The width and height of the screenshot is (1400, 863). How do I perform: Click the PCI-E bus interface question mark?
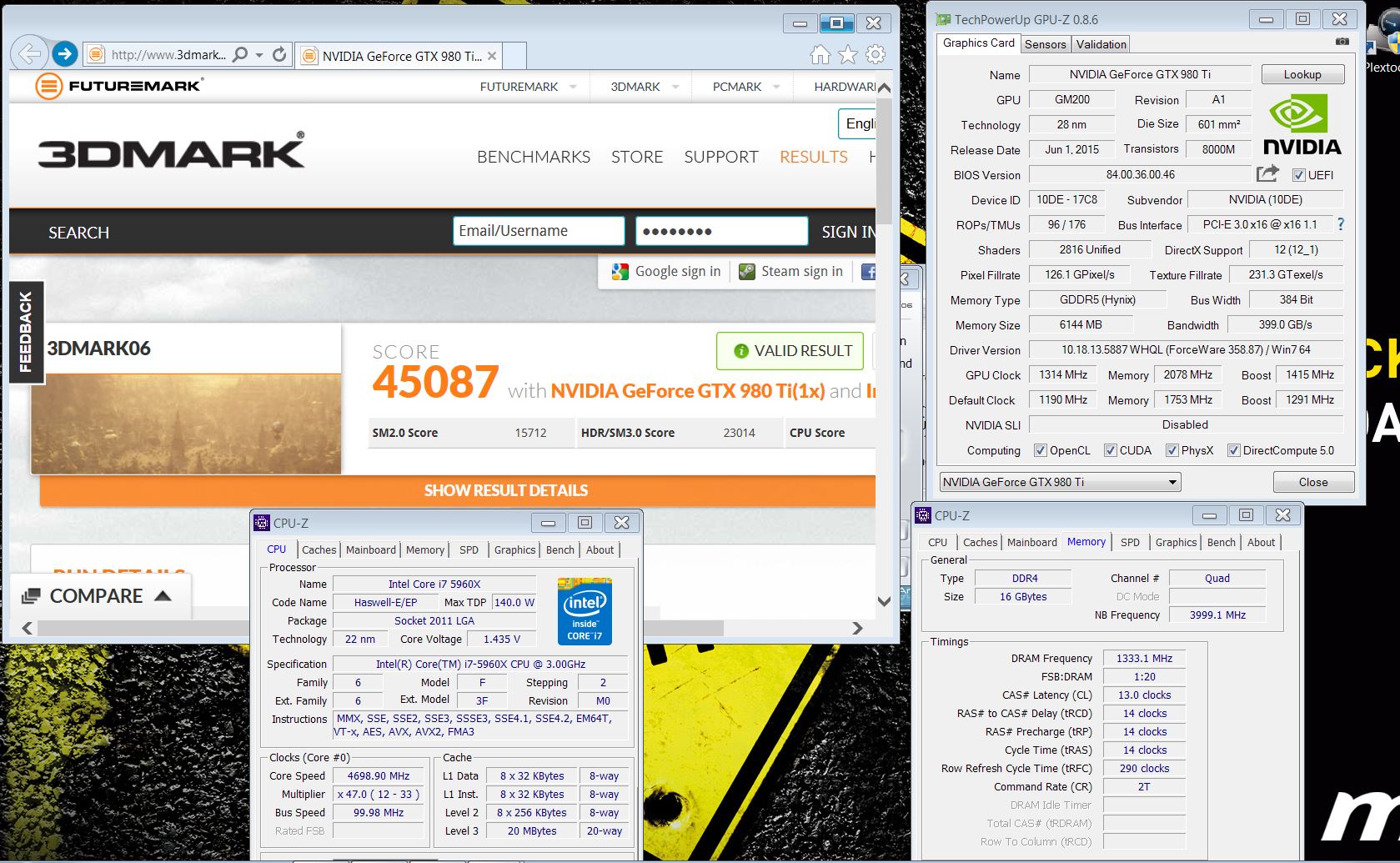pos(1341,224)
